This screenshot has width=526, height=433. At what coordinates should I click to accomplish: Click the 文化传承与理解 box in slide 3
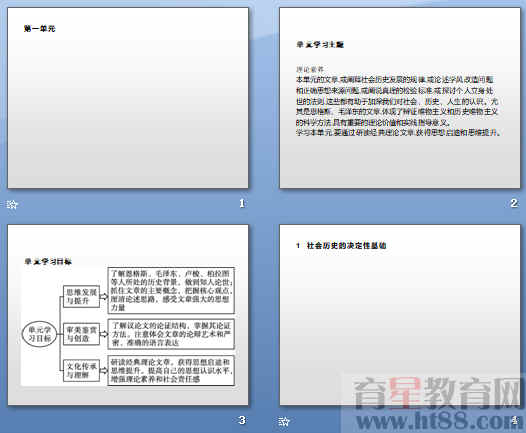[82, 370]
